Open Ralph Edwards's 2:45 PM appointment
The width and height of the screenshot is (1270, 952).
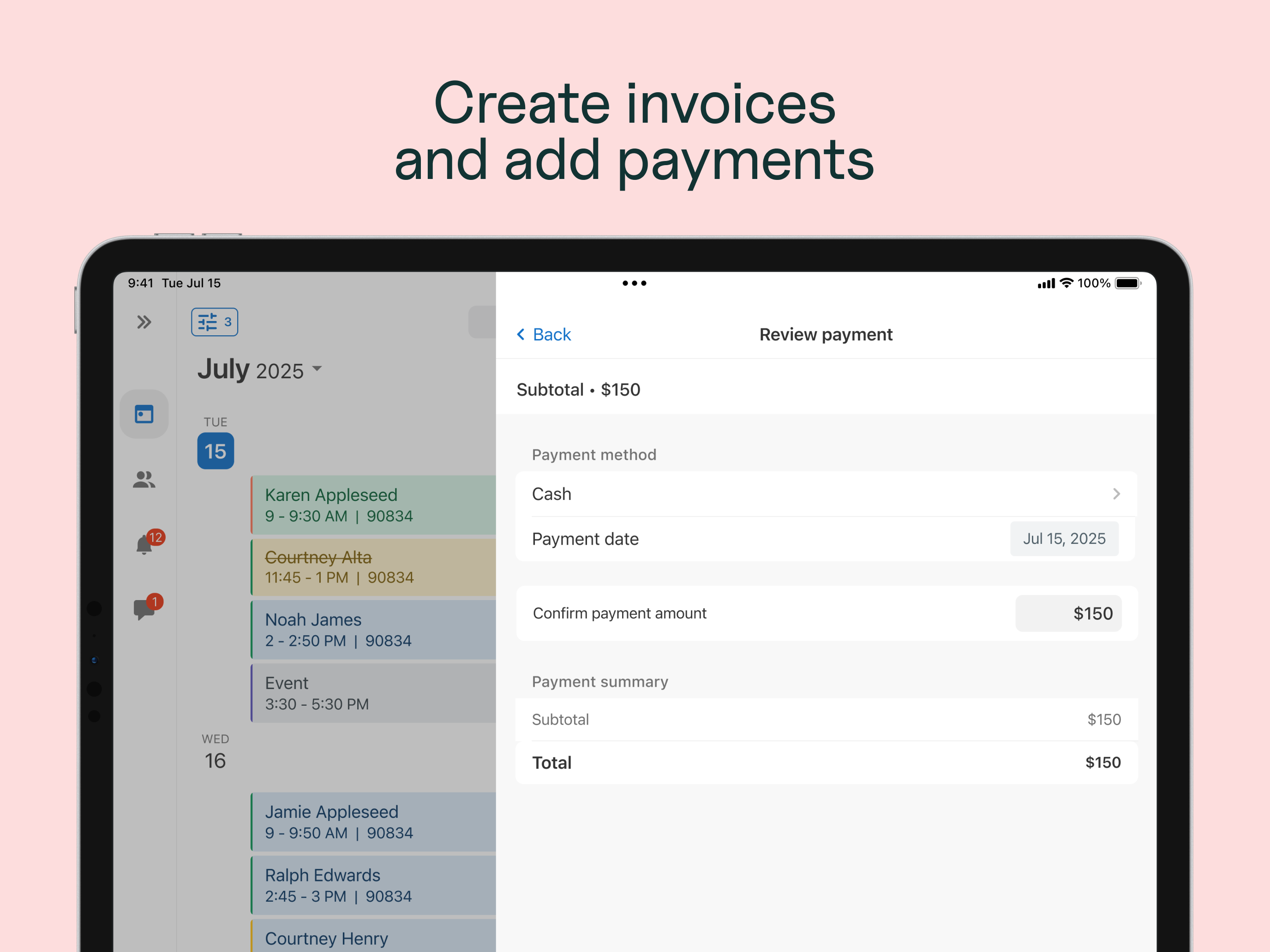367,885
